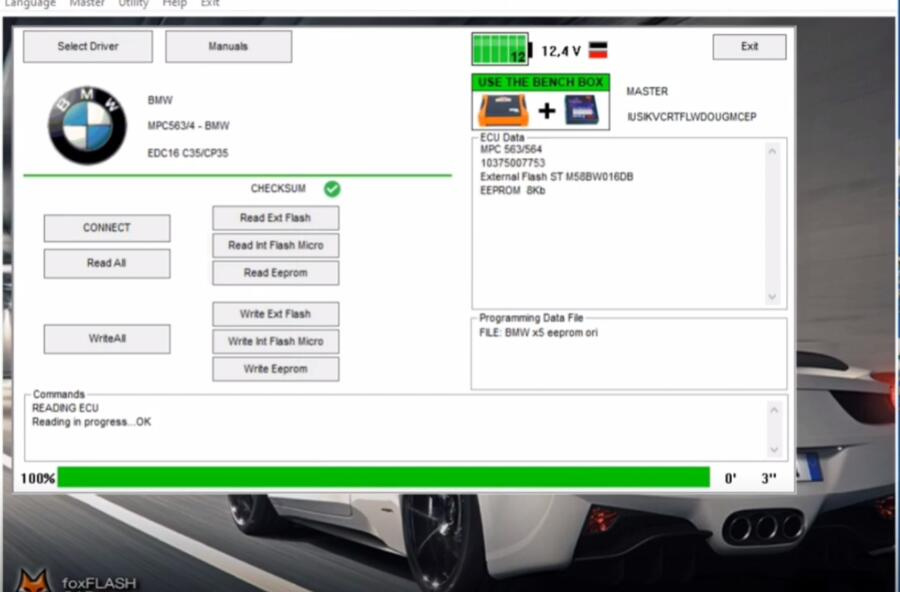Click up arrow in Commands box scrollbar
The height and width of the screenshot is (592, 900).
coord(774,410)
